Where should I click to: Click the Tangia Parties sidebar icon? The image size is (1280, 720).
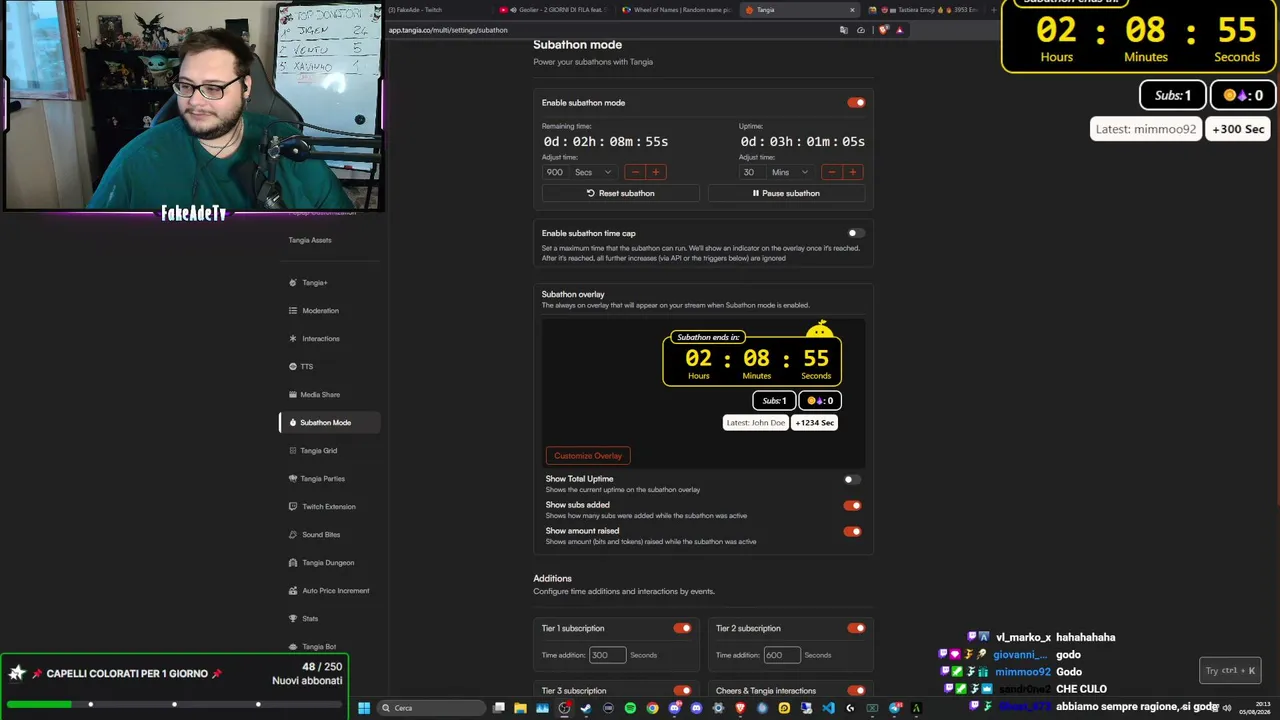click(x=292, y=479)
